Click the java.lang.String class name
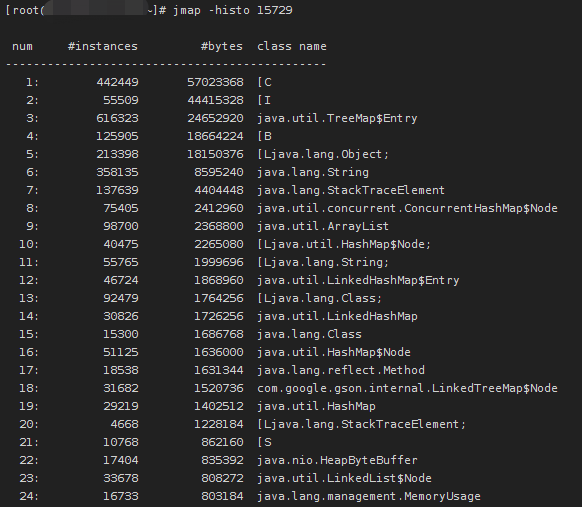 [313, 172]
